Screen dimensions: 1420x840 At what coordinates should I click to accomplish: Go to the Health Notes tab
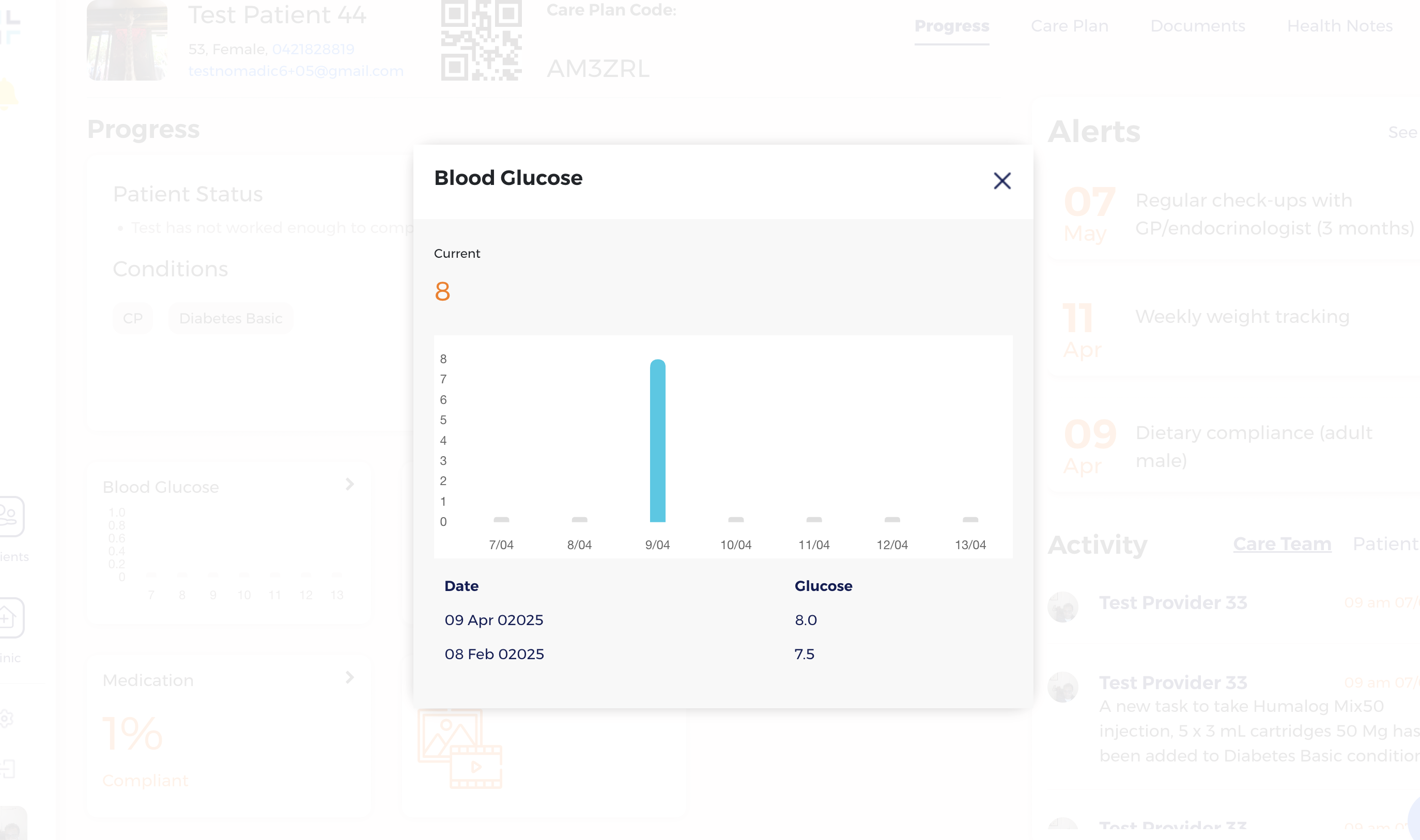point(1339,26)
